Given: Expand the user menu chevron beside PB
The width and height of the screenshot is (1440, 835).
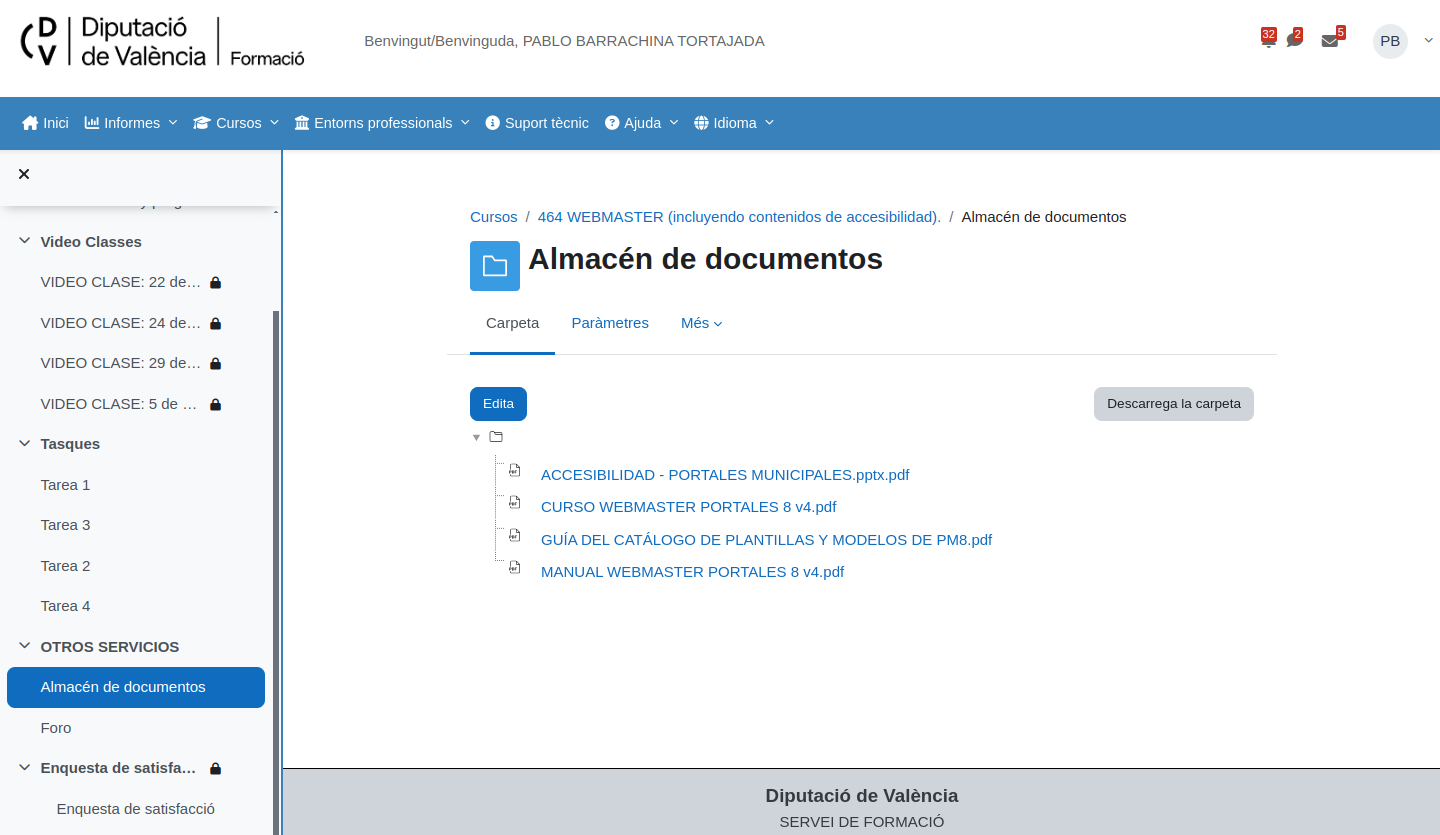Looking at the screenshot, I should pos(1428,40).
